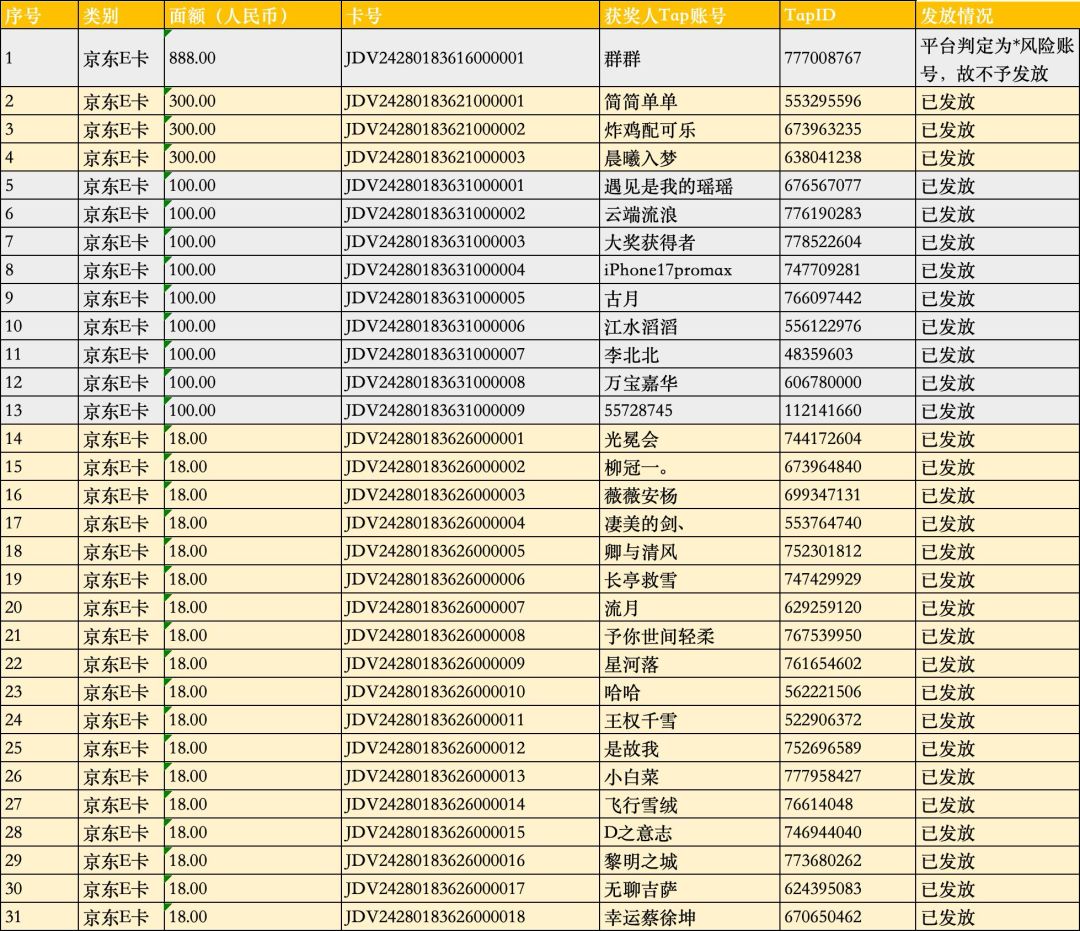The image size is (1080, 931).
Task: Click the winner name 简简单单
Action: point(641,101)
